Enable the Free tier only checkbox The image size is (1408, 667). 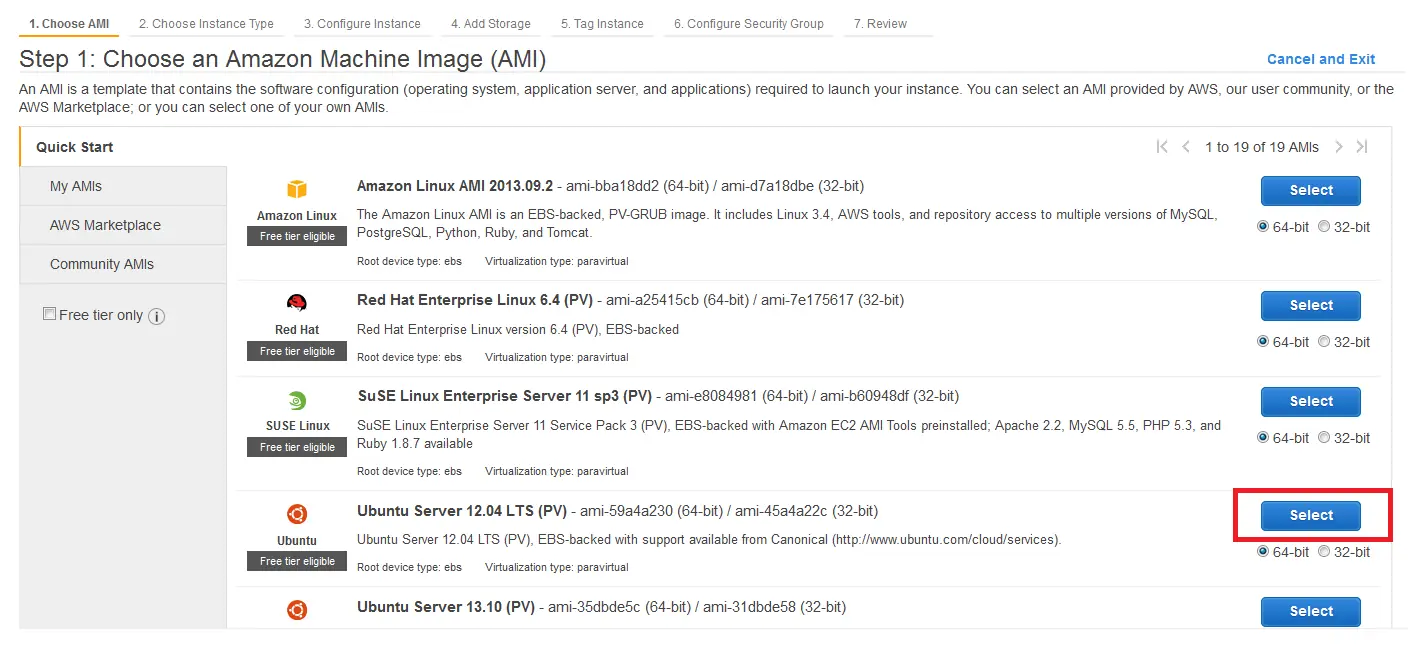(x=49, y=314)
